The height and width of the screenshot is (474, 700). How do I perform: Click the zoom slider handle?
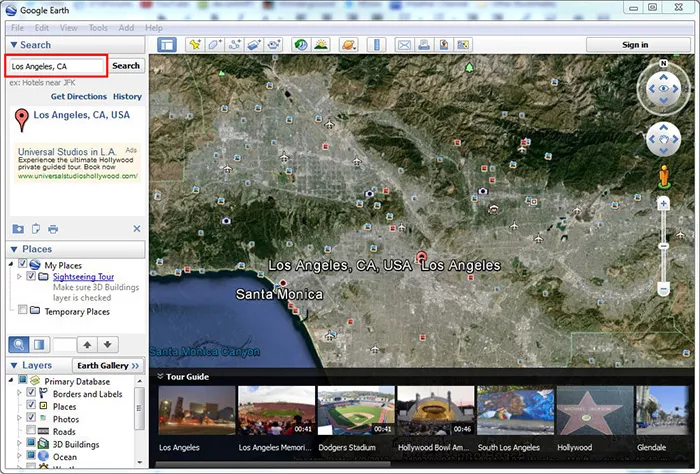pyautogui.click(x=663, y=246)
